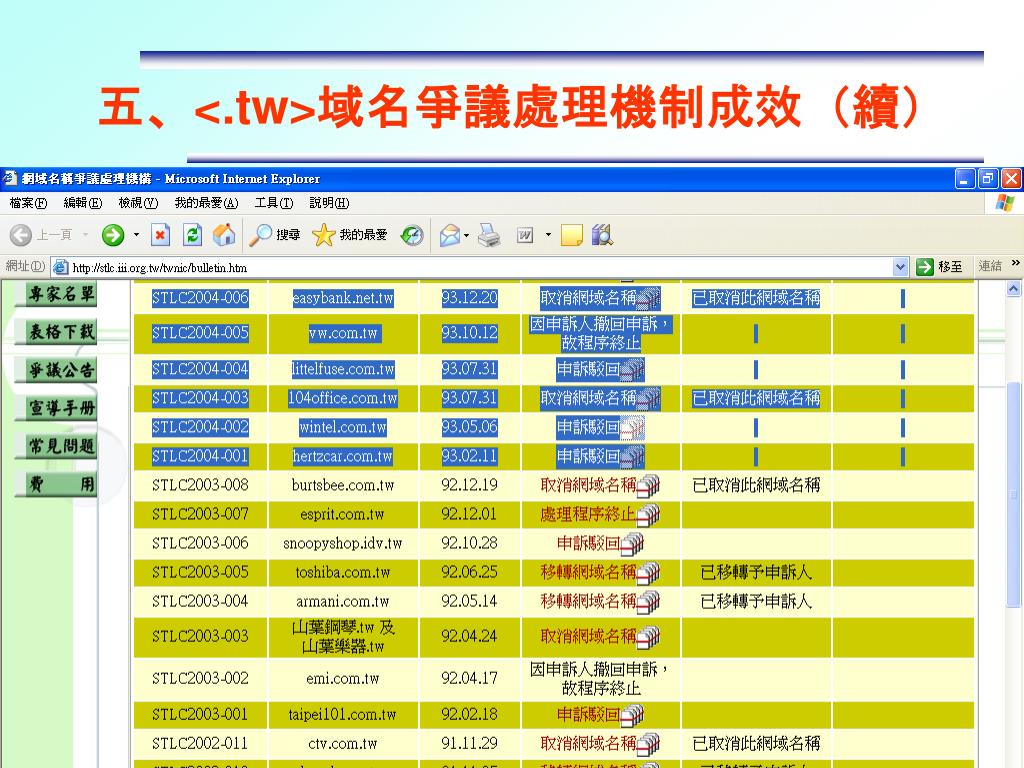Viewport: 1024px width, 768px height.
Task: Click the green Forward arrow button
Action: tap(113, 235)
